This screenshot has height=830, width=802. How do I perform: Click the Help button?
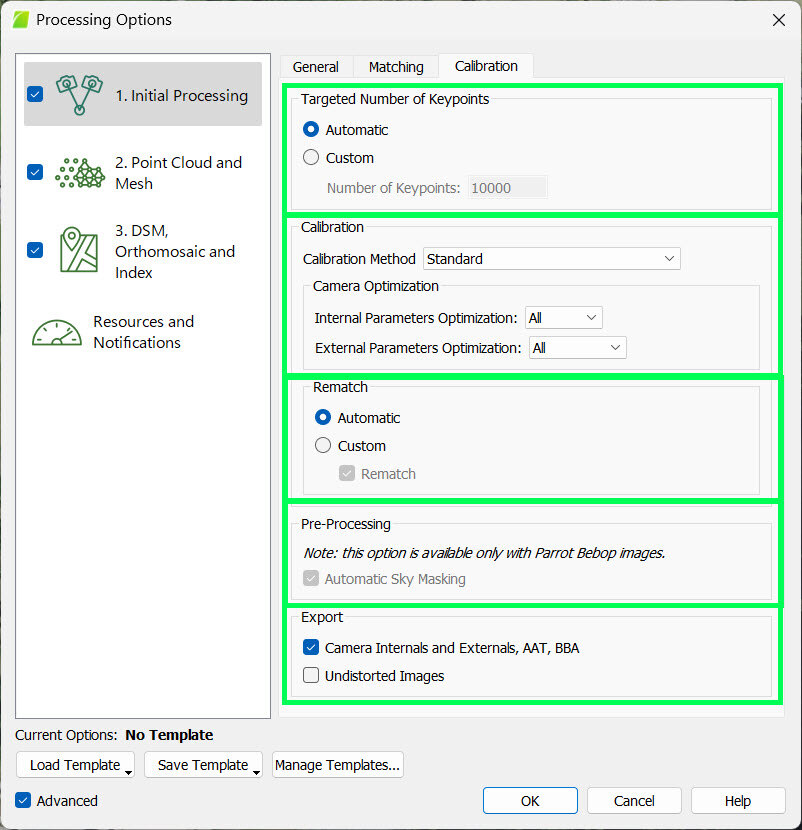tap(737, 800)
